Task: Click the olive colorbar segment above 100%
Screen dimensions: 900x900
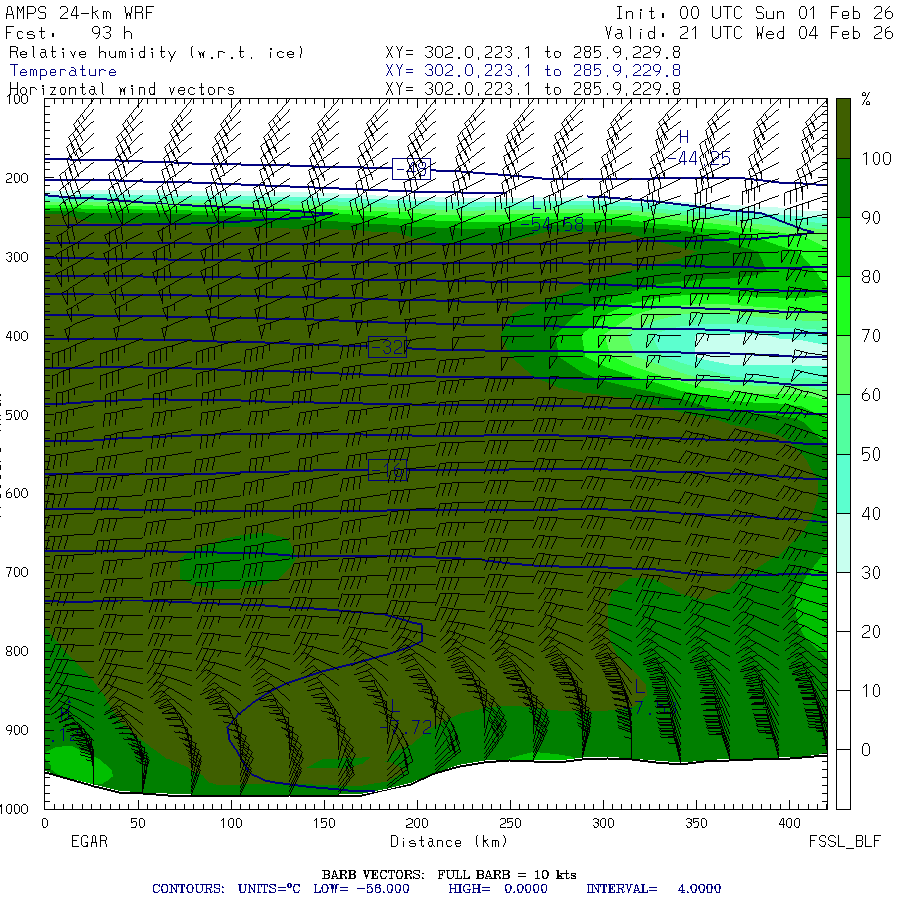Action: (x=843, y=129)
